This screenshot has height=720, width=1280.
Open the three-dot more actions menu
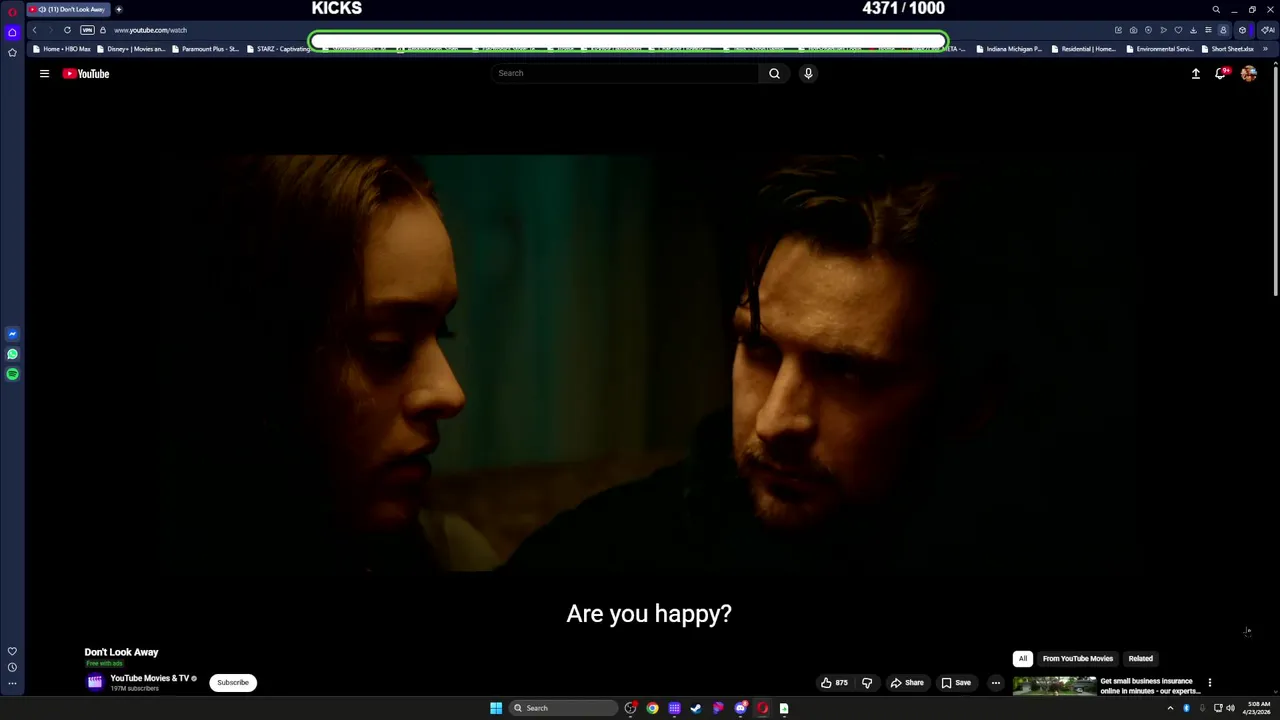pyautogui.click(x=995, y=683)
